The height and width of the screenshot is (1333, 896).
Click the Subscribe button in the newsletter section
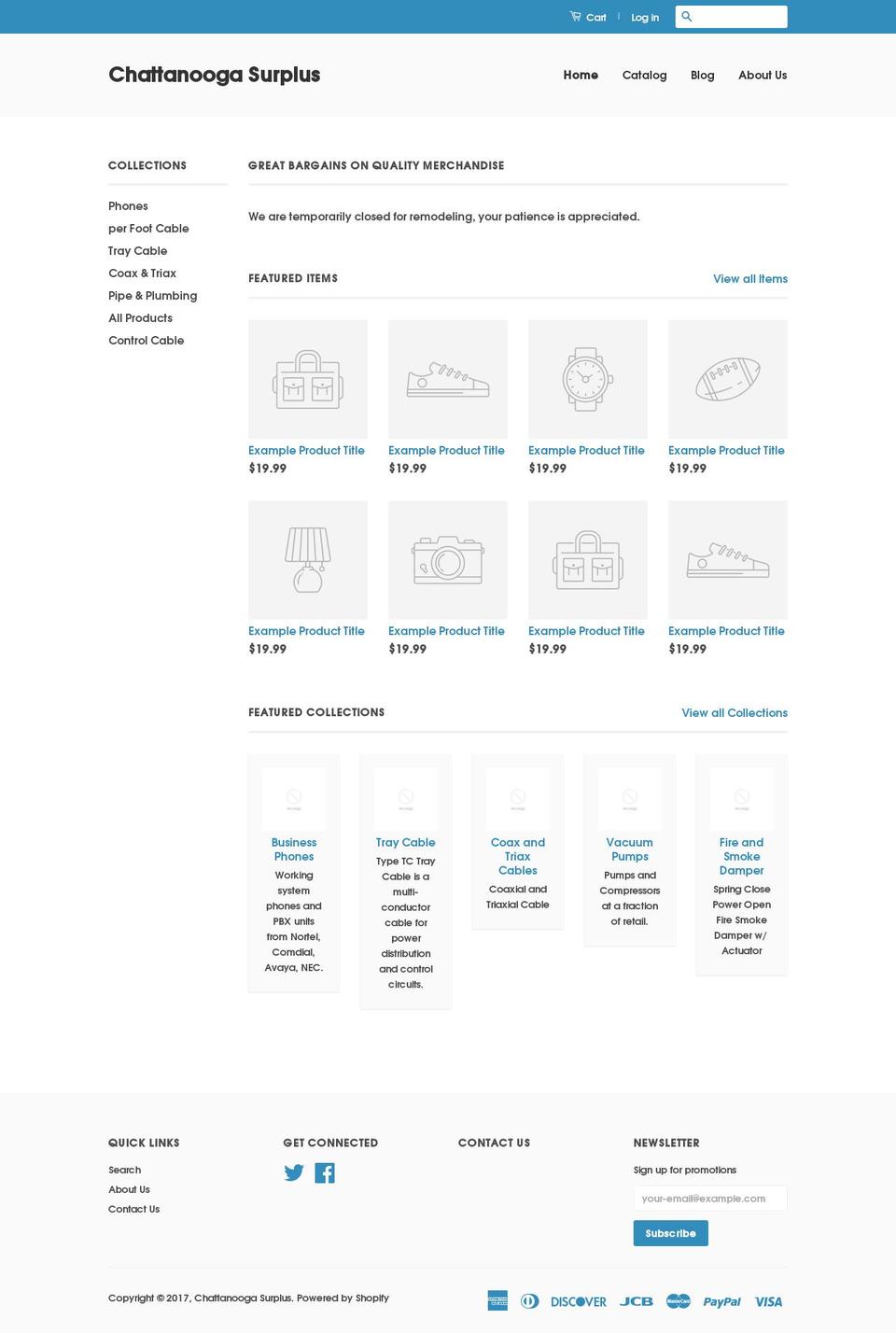[x=670, y=1232]
